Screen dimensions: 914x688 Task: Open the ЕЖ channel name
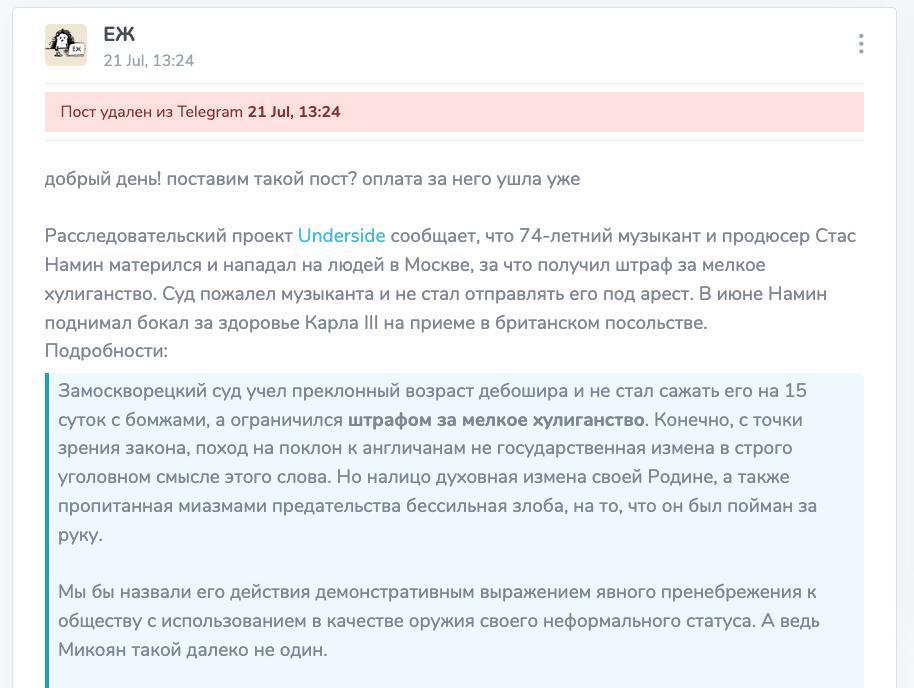pyautogui.click(x=119, y=34)
